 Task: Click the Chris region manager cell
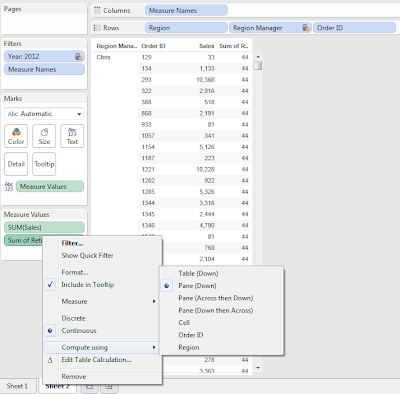(103, 57)
